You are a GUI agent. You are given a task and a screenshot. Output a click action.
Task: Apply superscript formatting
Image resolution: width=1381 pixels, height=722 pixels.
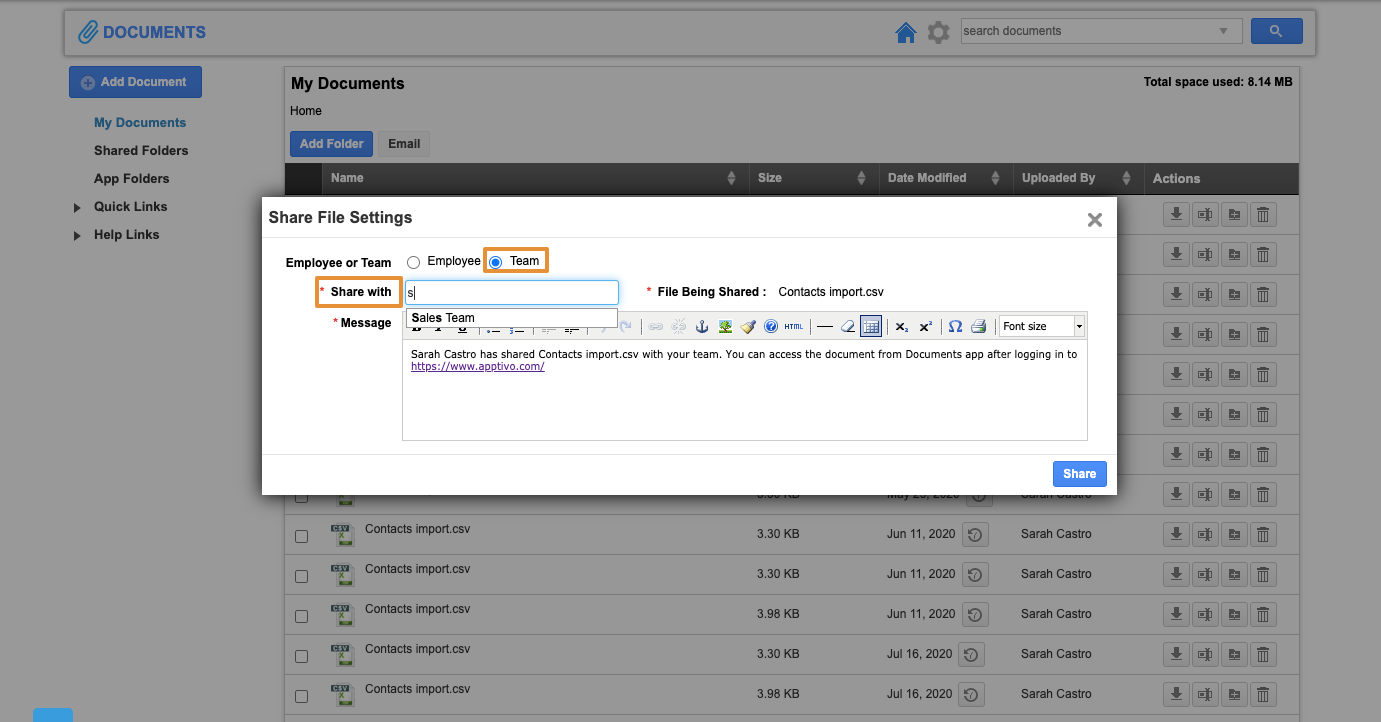pos(925,326)
